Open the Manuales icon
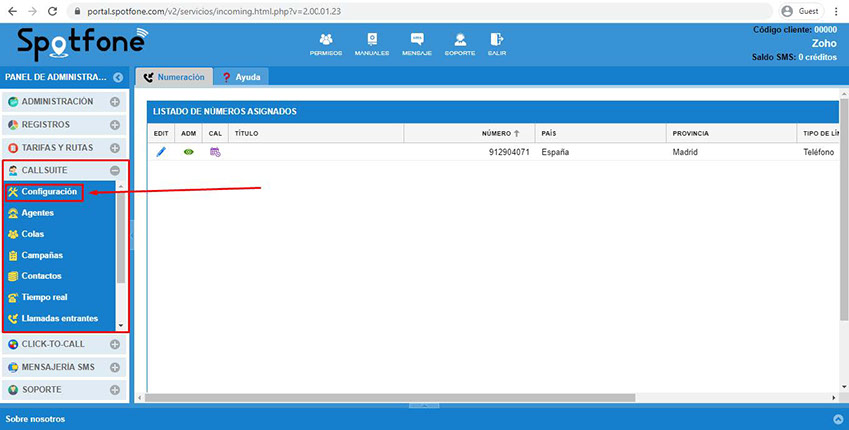Image resolution: width=849 pixels, height=430 pixels. coord(371,42)
